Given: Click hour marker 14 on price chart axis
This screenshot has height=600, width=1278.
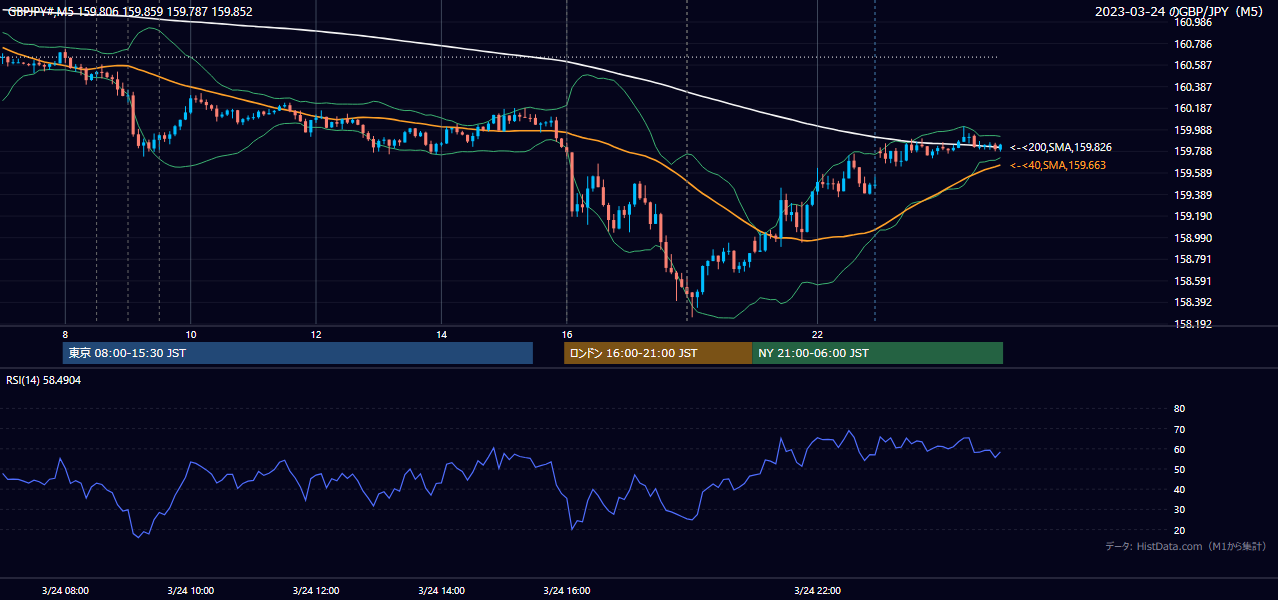Looking at the screenshot, I should 441,334.
